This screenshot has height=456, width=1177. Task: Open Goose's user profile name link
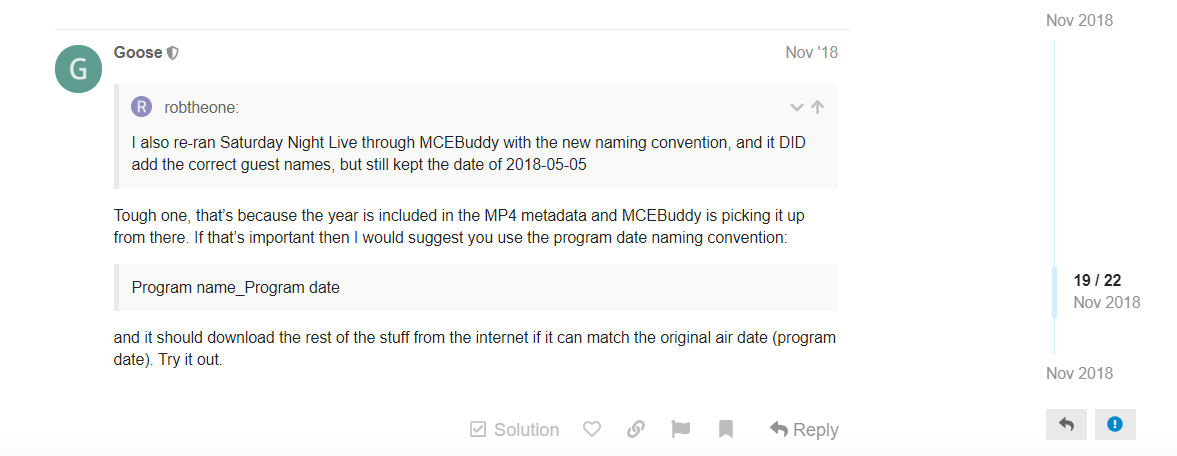click(138, 52)
